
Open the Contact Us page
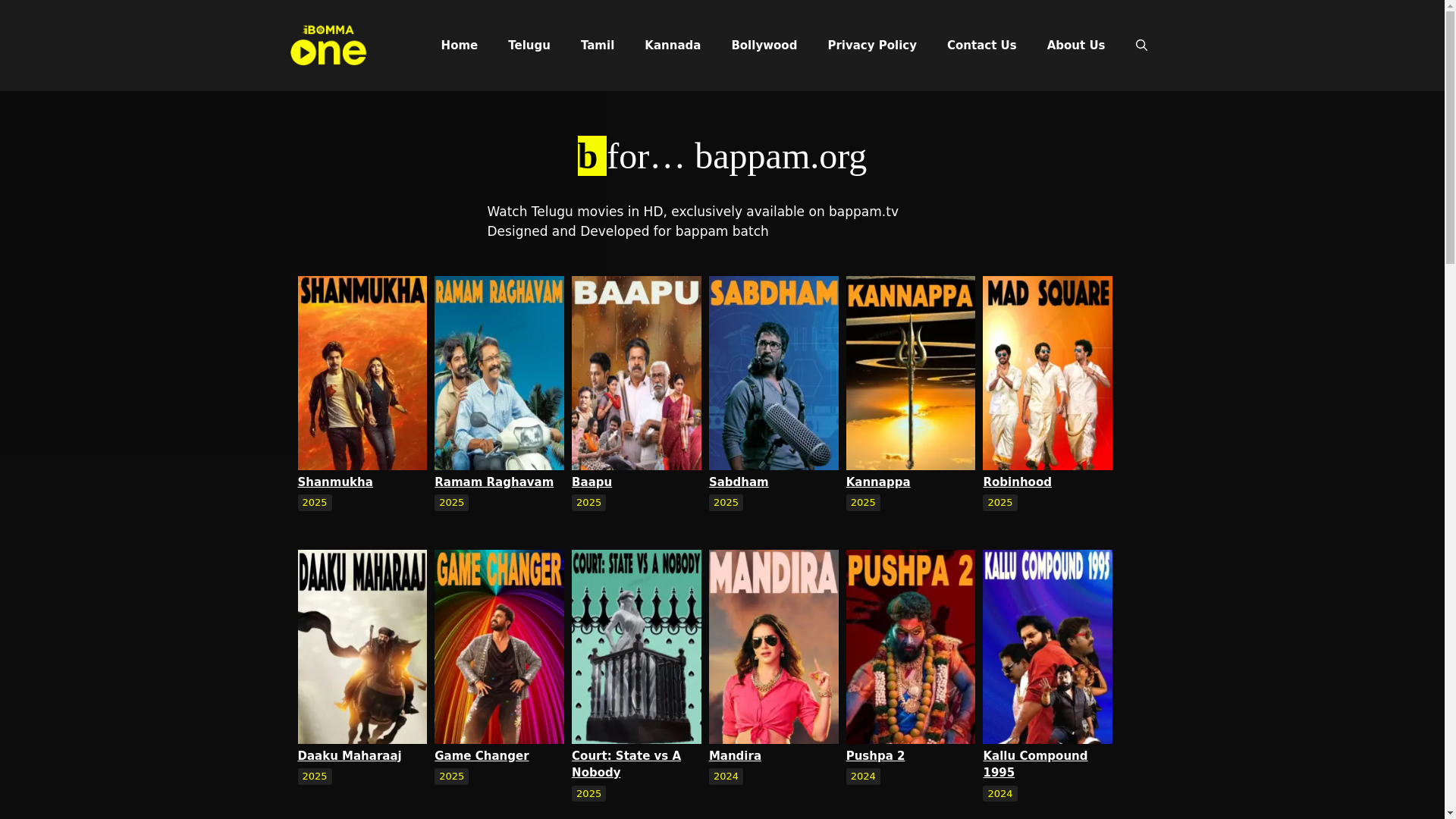coord(981,45)
